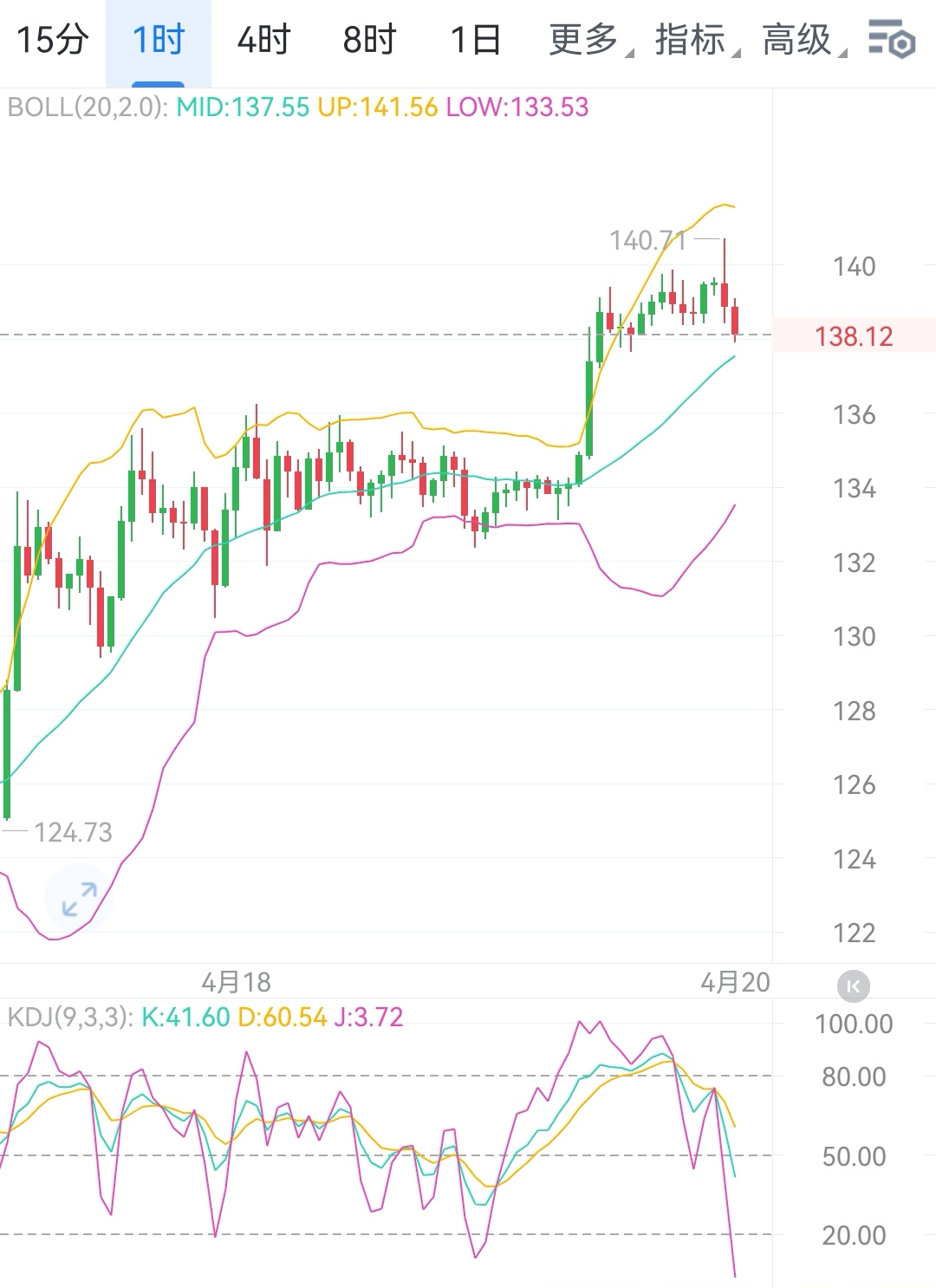This screenshot has width=936, height=1288.
Task: Tap the 126 price axis label
Action: [855, 785]
